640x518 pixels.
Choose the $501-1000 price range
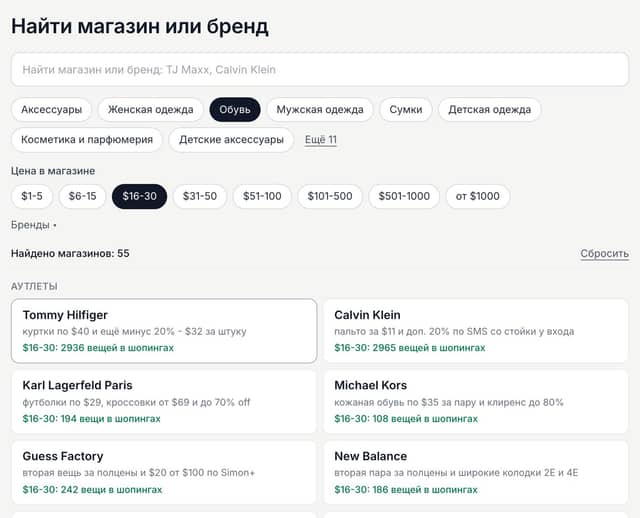tap(404, 196)
